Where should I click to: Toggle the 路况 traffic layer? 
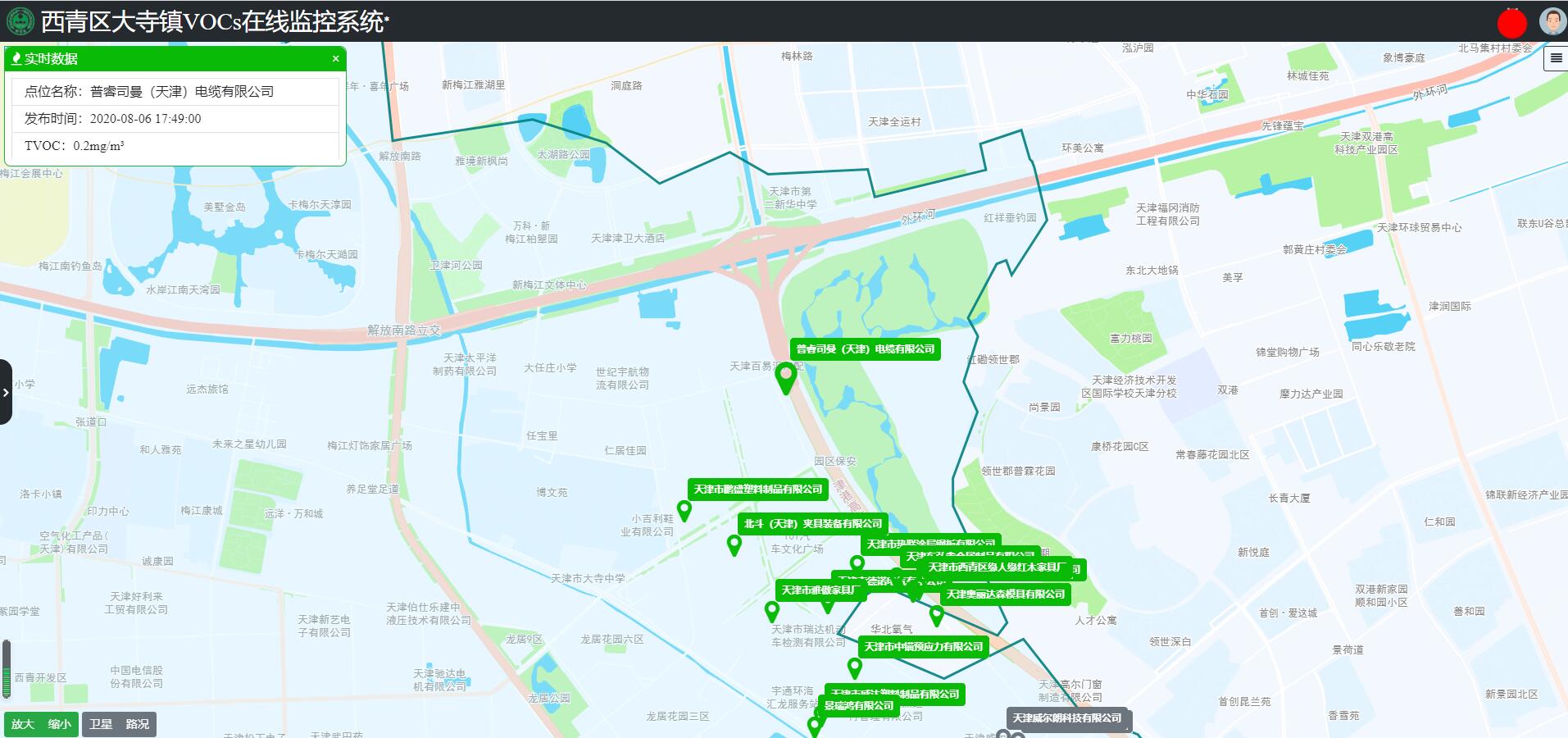137,724
